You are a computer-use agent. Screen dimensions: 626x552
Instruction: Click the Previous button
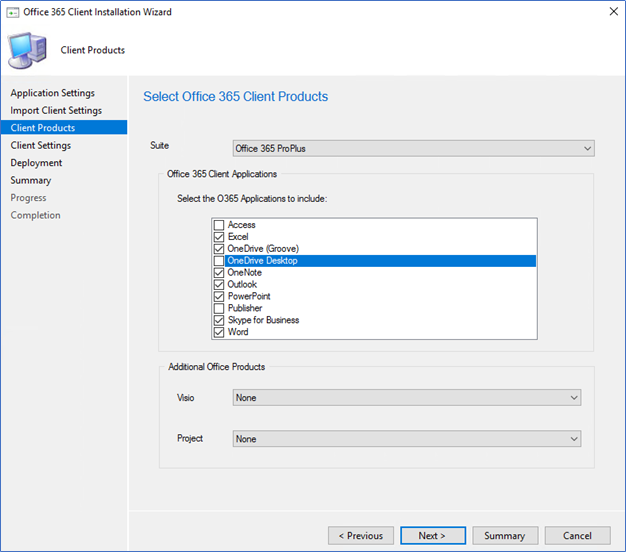point(361,536)
